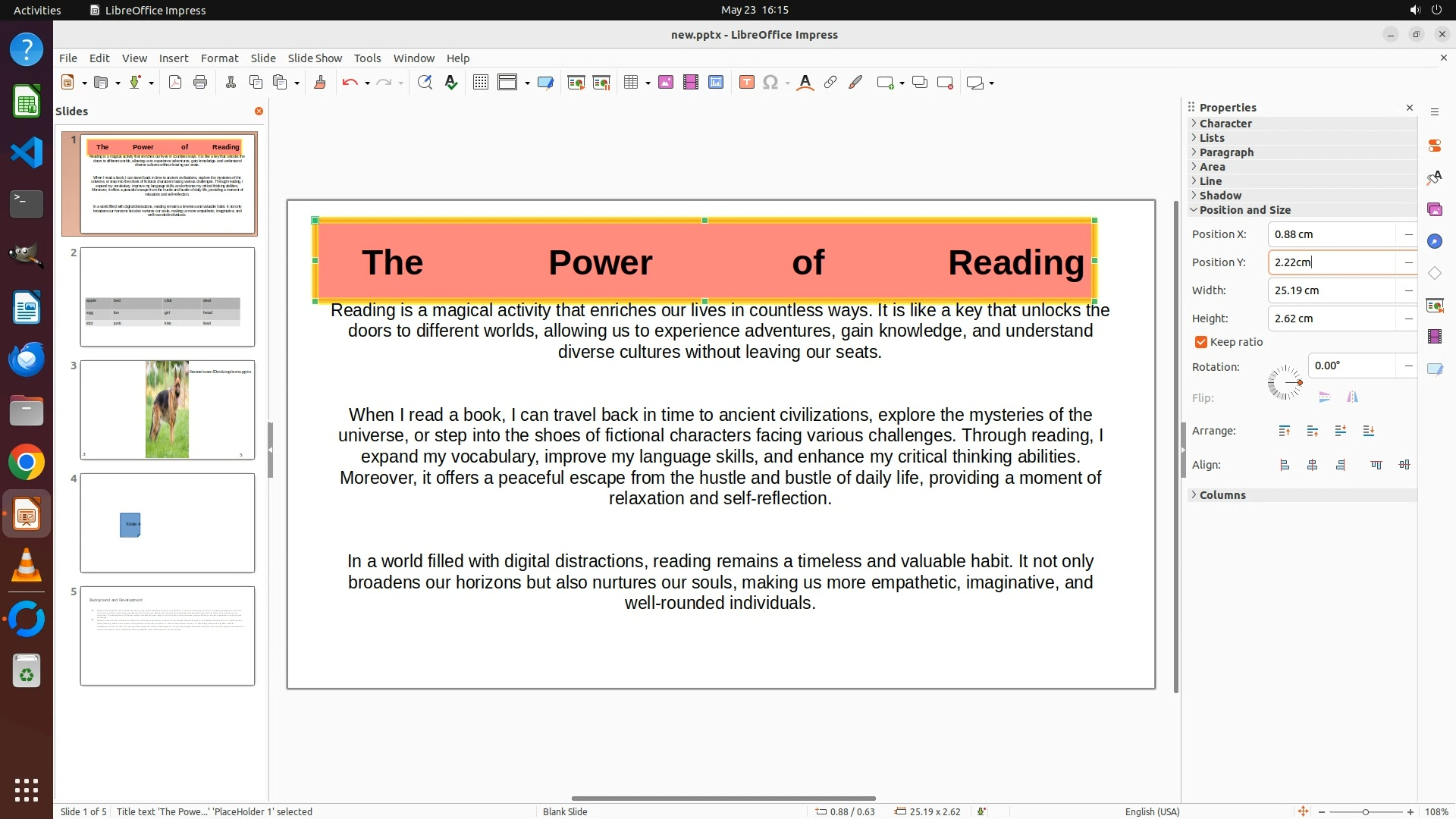Click Clone Formatting paintbrush icon
The height and width of the screenshot is (819, 1456).
coord(320,83)
